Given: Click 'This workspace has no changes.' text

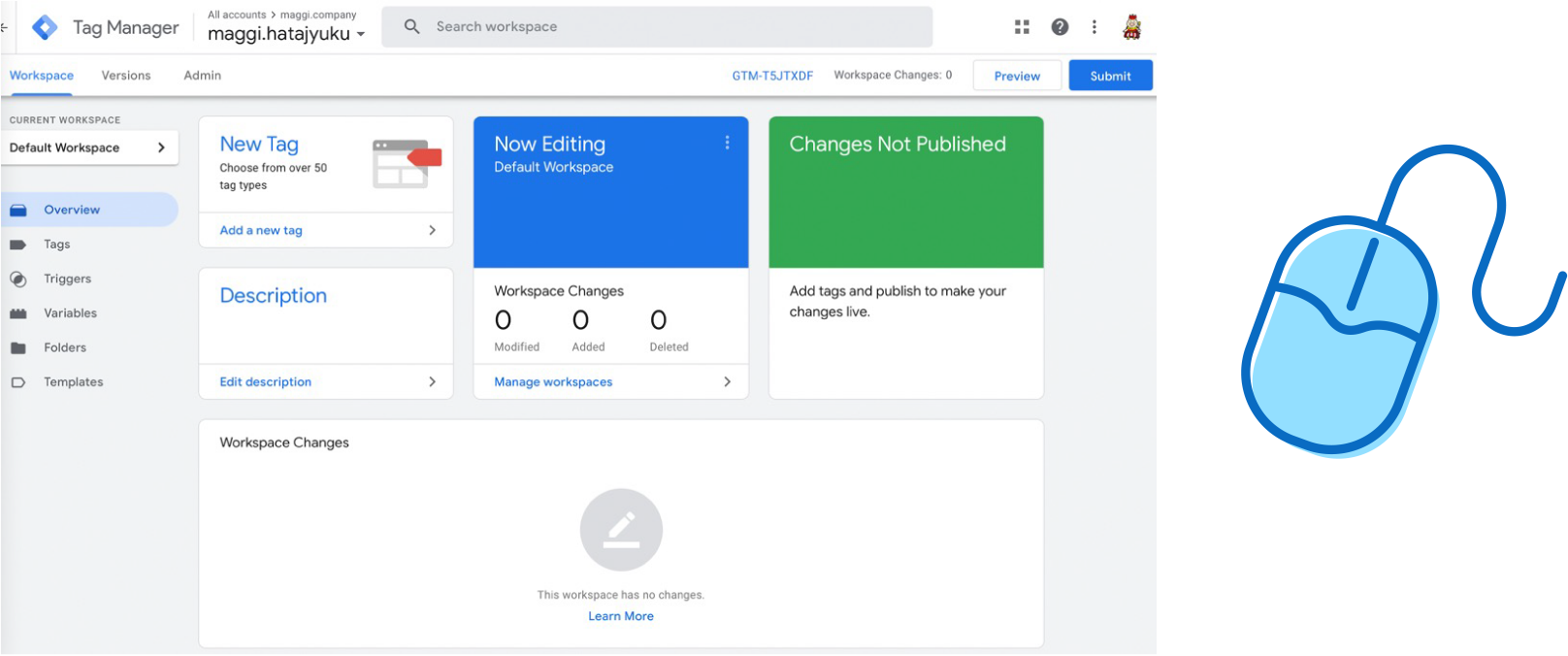Looking at the screenshot, I should click(x=621, y=595).
